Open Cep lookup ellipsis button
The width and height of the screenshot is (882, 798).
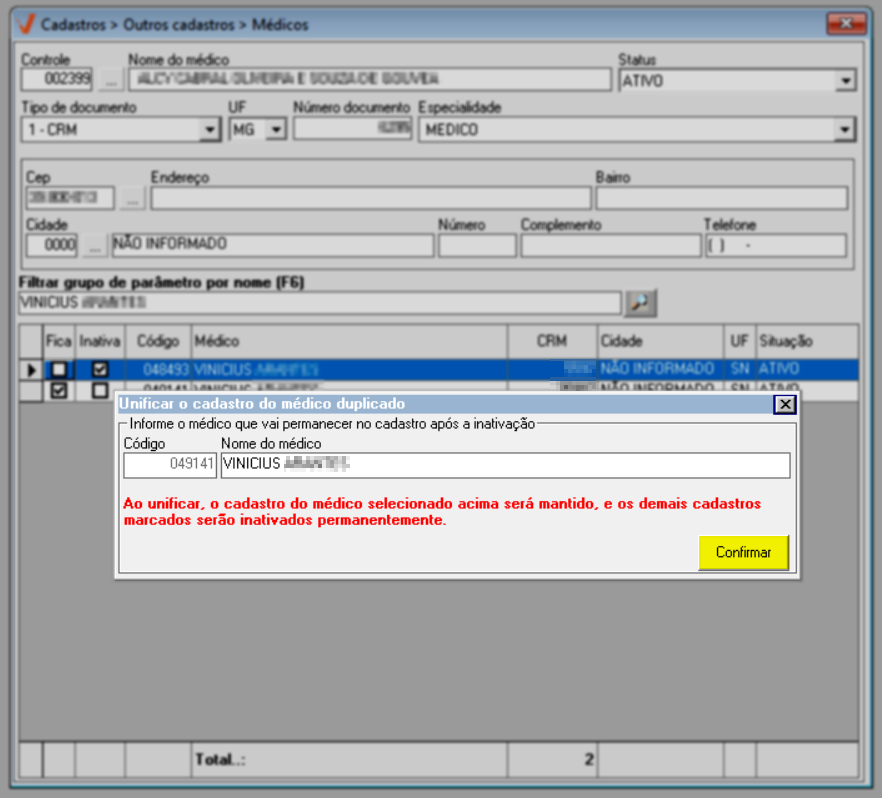[132, 199]
